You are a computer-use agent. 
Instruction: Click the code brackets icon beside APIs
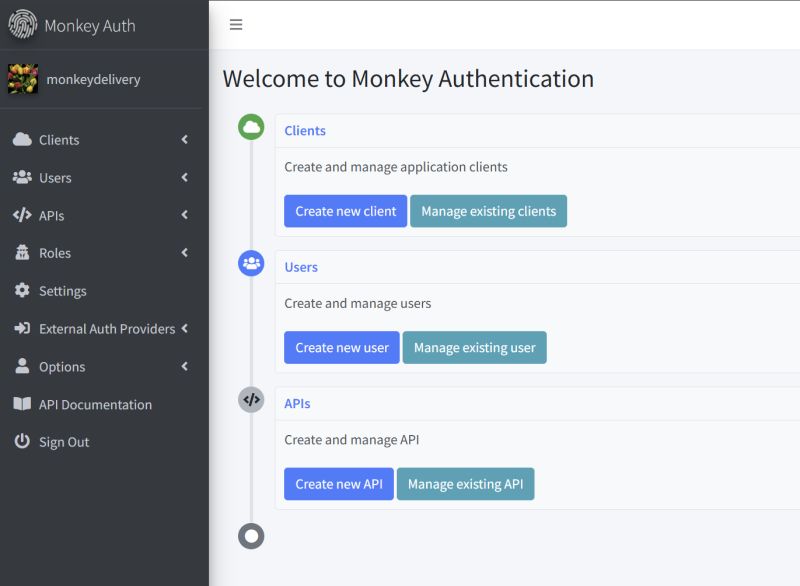23,215
